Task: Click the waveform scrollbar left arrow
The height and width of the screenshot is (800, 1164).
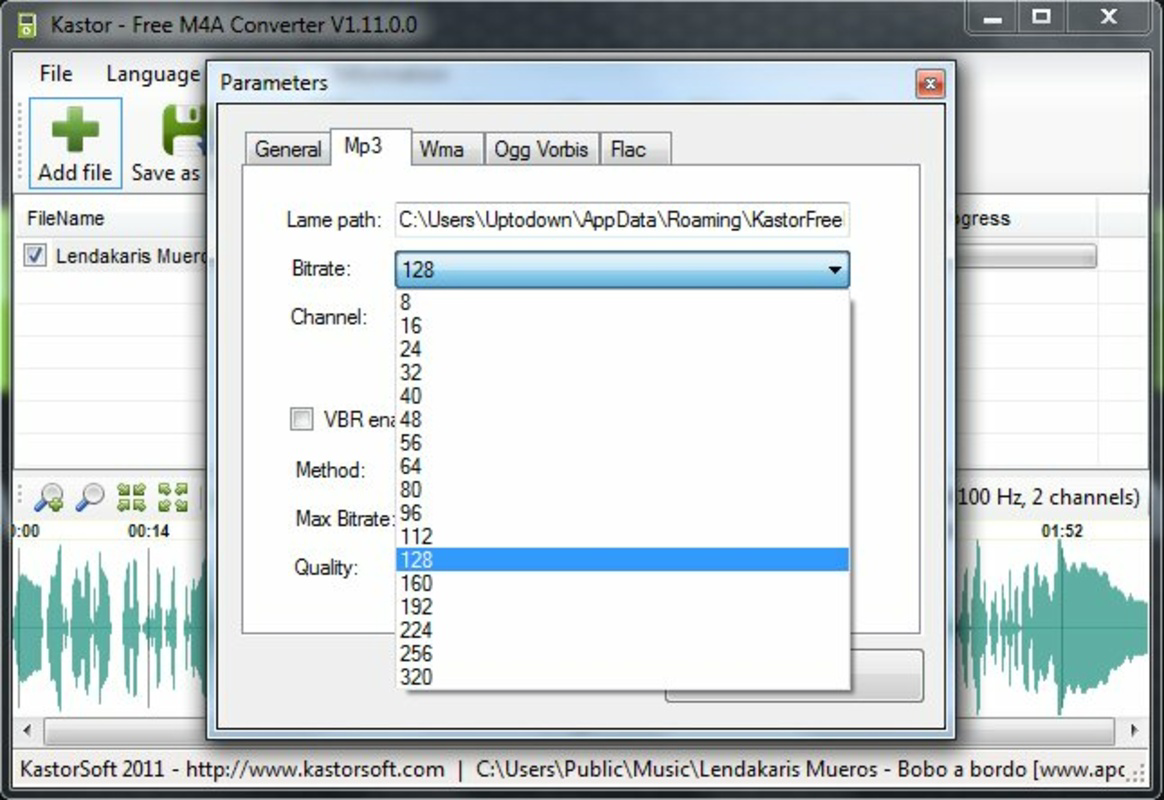Action: [x=27, y=729]
